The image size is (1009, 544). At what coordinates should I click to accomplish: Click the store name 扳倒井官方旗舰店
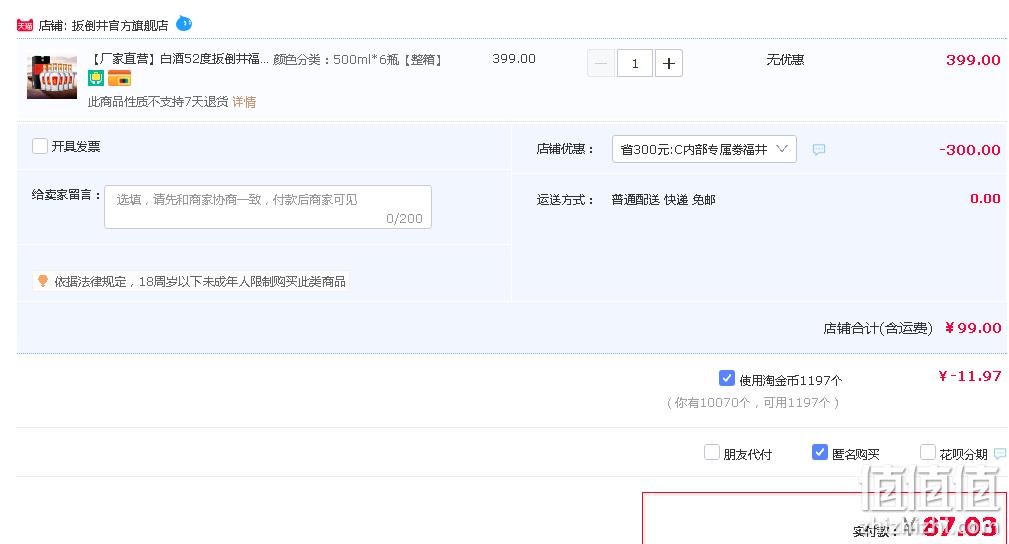(x=120, y=25)
